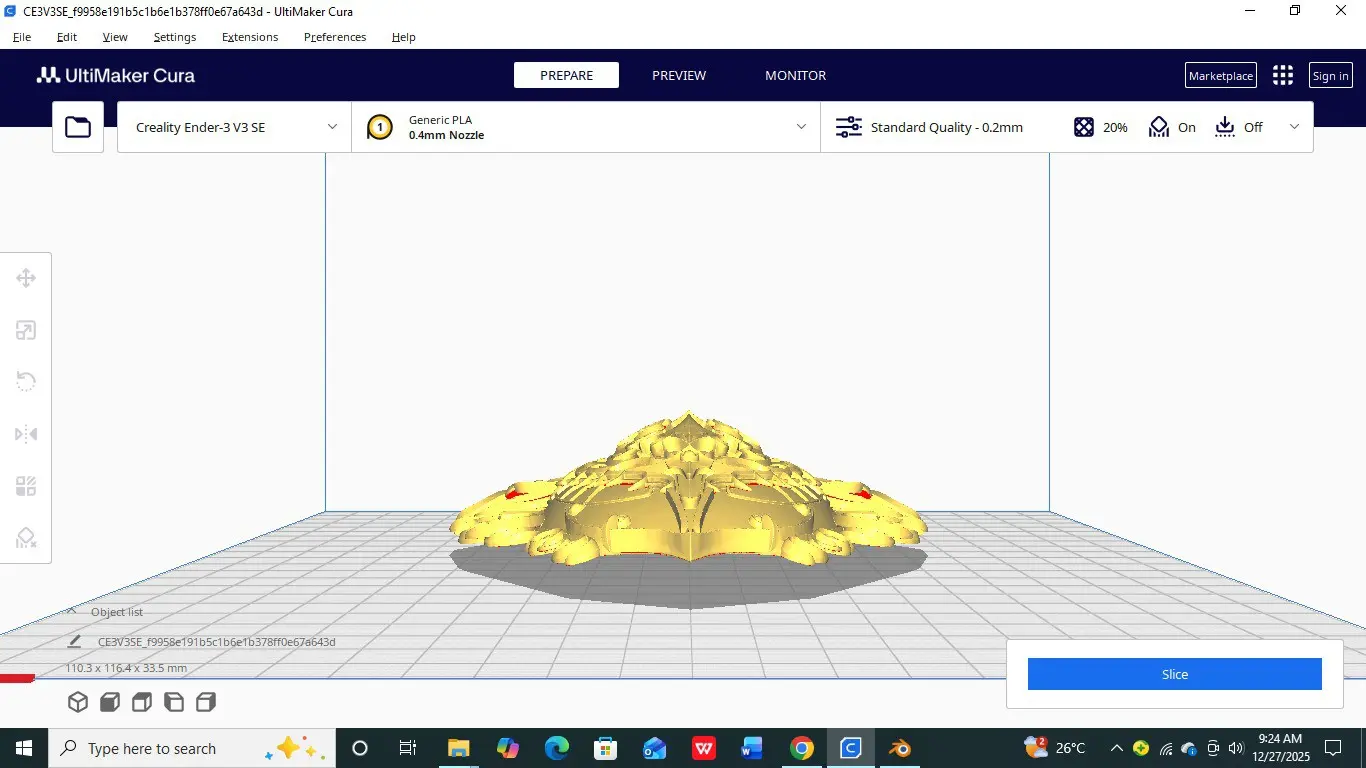Screen dimensions: 1366x768
Task: Open the Preferences menu
Action: pyautogui.click(x=335, y=37)
